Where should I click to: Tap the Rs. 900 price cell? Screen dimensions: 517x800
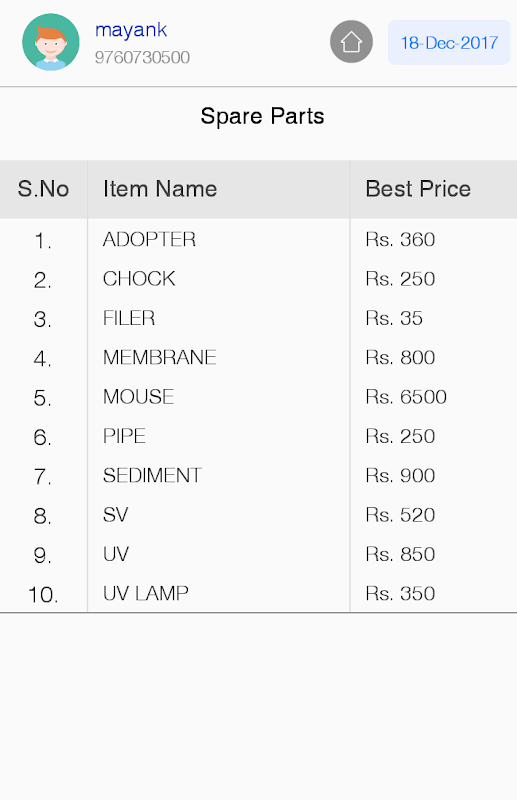click(400, 475)
